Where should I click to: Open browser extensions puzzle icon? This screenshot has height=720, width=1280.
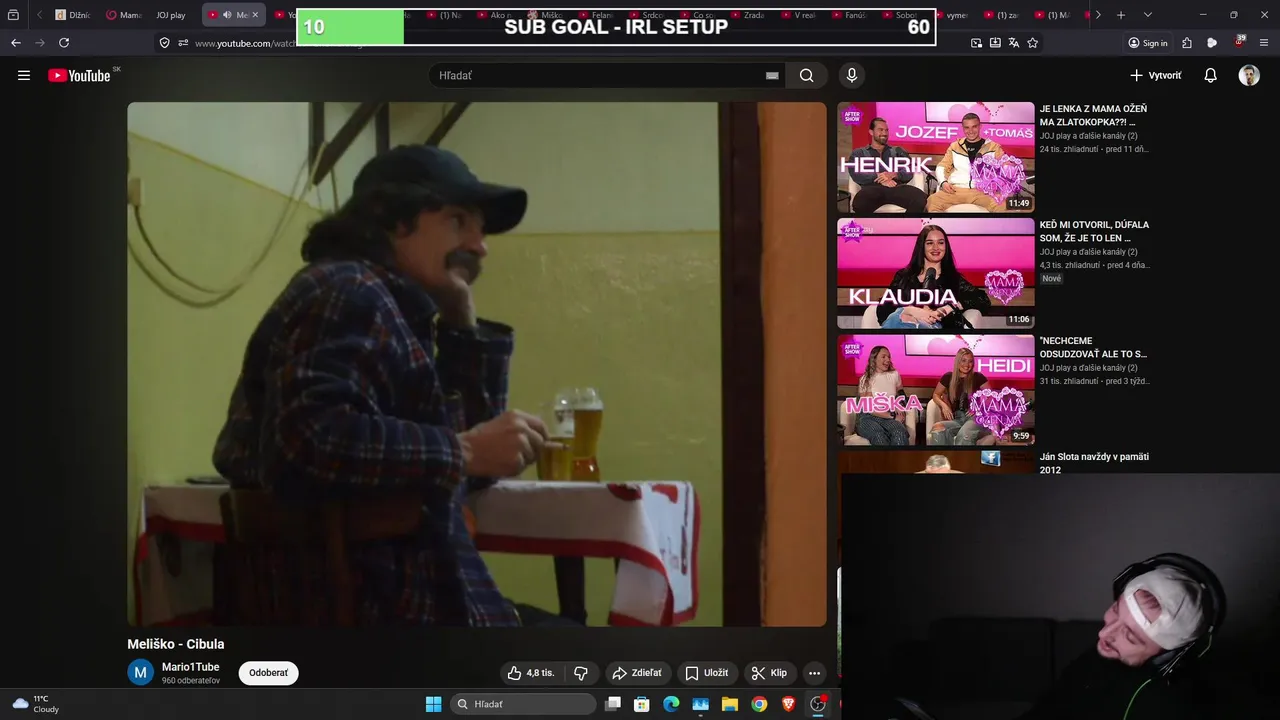click(1187, 43)
